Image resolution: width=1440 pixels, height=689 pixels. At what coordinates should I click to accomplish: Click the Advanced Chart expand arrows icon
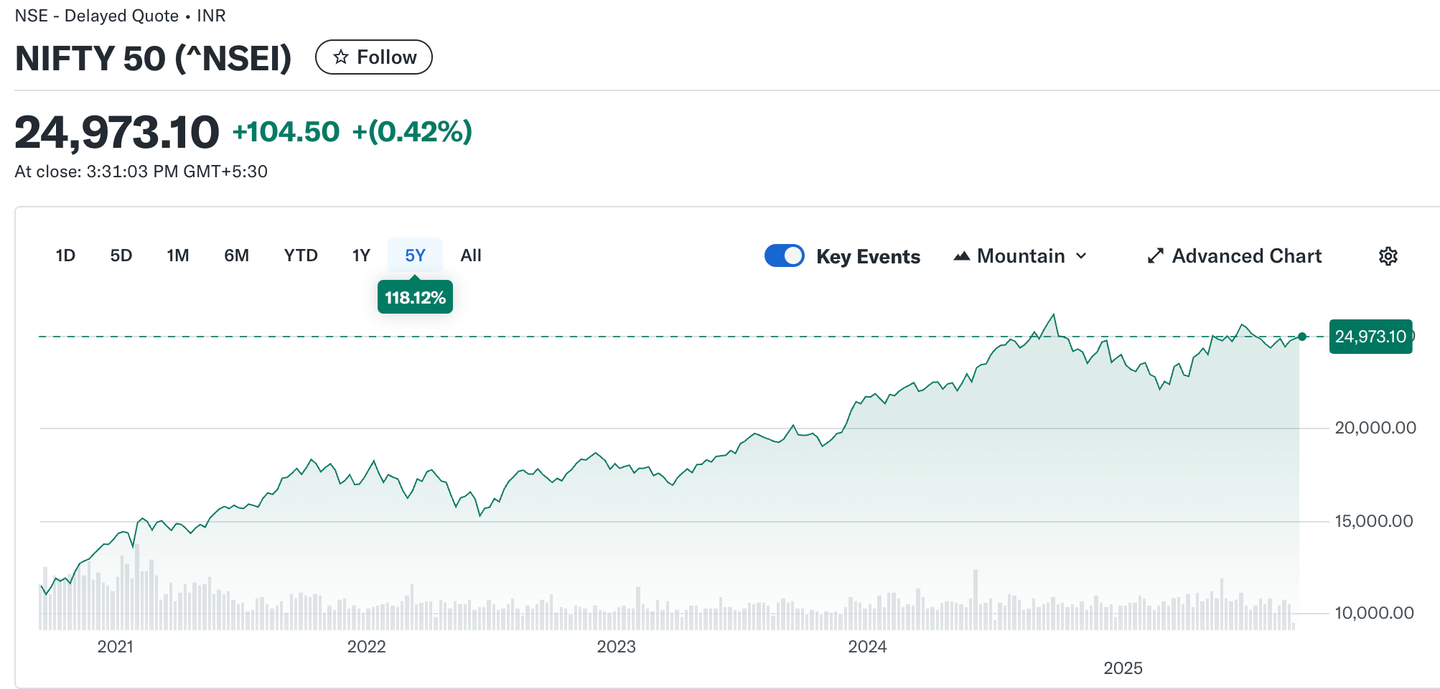click(x=1155, y=256)
